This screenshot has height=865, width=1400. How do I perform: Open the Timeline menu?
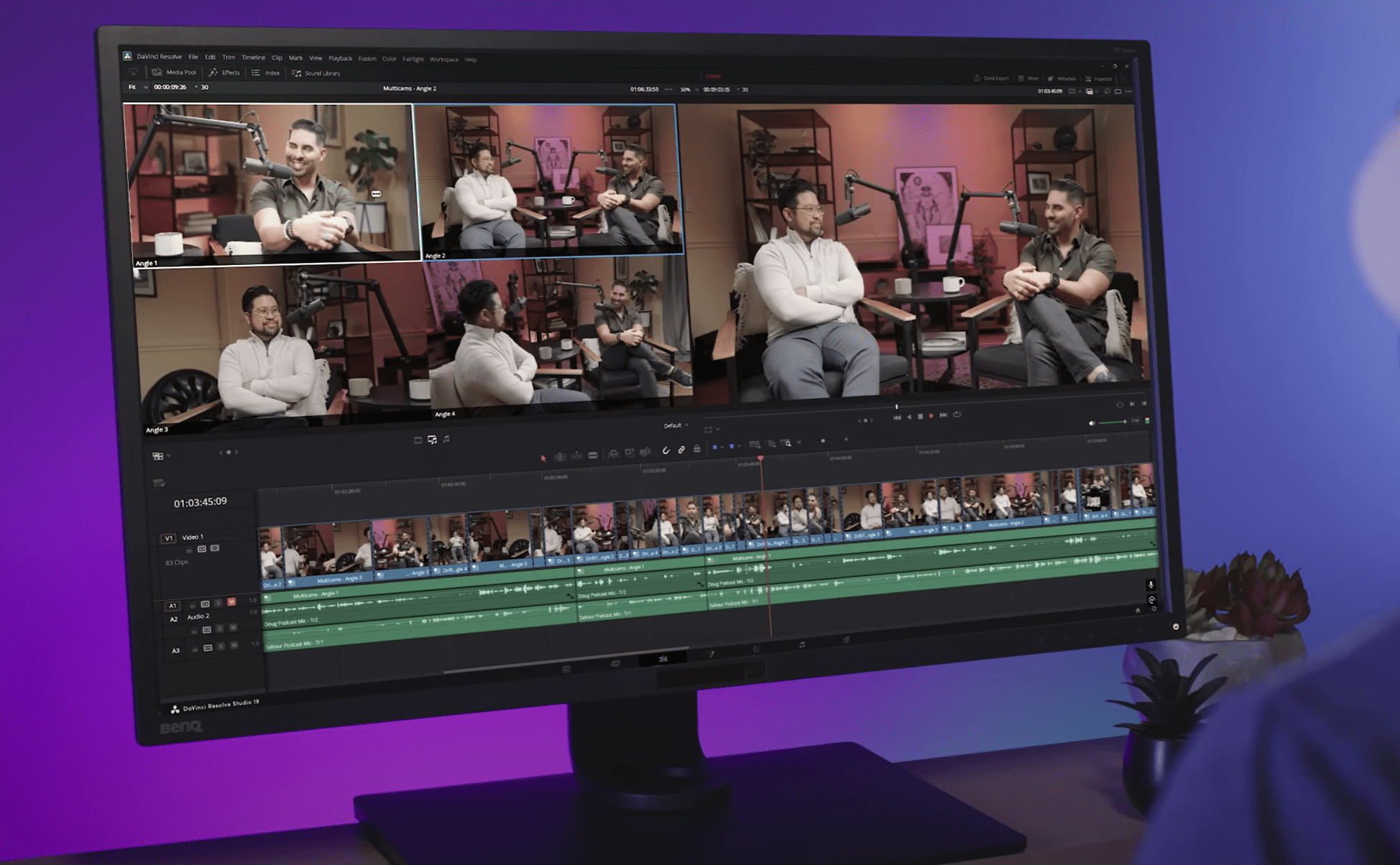(253, 58)
